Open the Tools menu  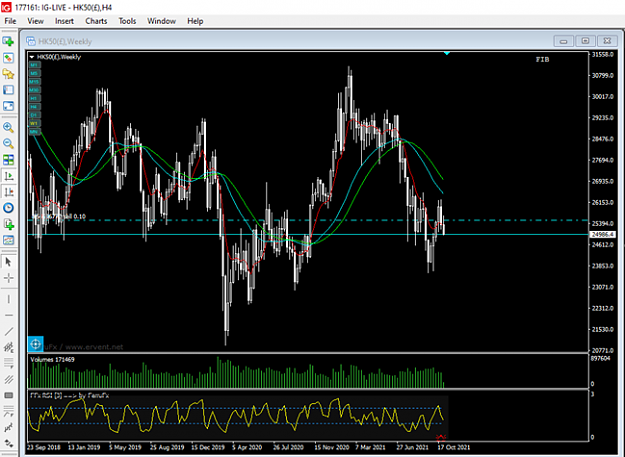coord(127,21)
